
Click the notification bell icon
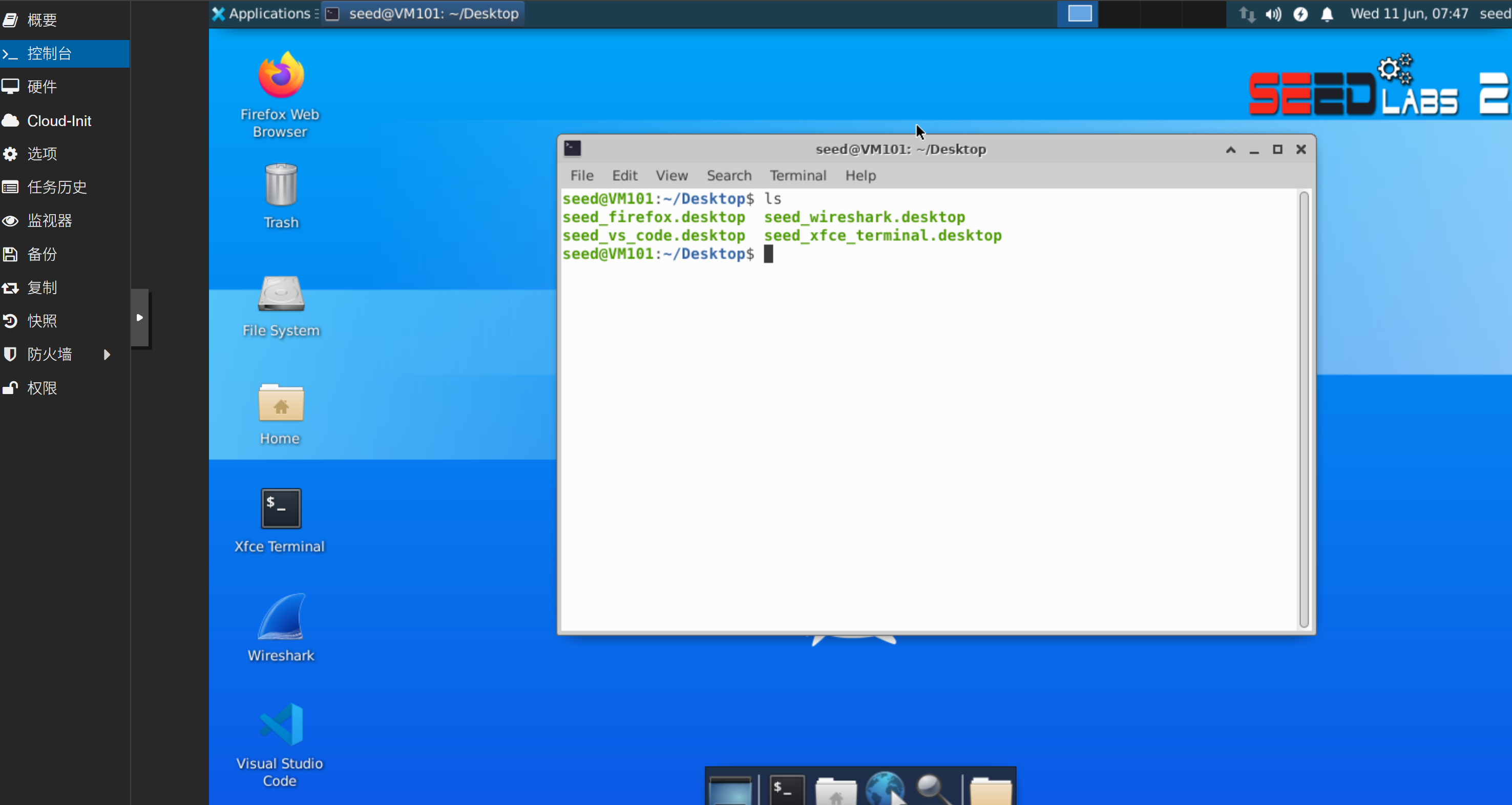tap(1327, 13)
